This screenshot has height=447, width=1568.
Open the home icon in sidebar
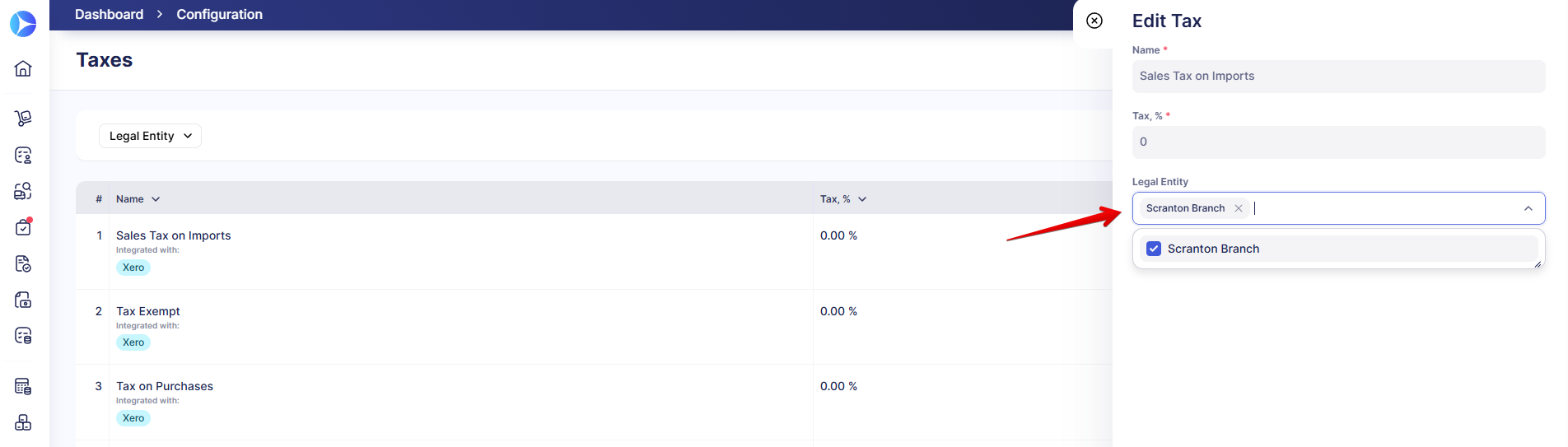23,68
